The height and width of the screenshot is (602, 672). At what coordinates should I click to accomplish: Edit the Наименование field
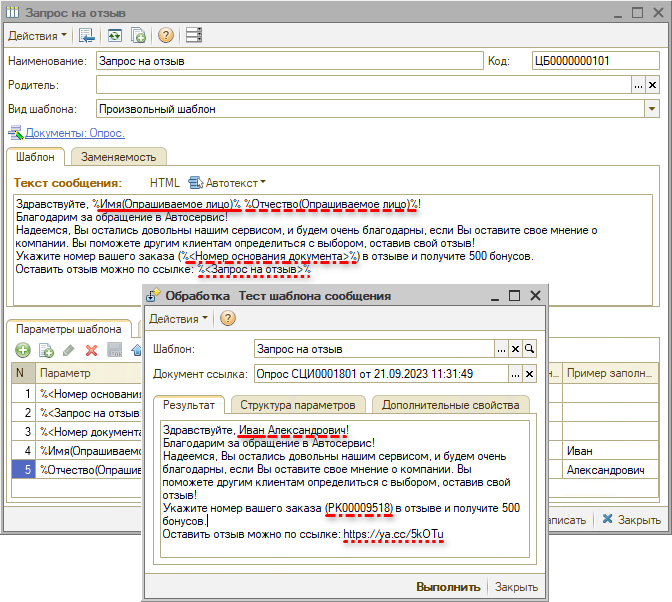point(290,61)
